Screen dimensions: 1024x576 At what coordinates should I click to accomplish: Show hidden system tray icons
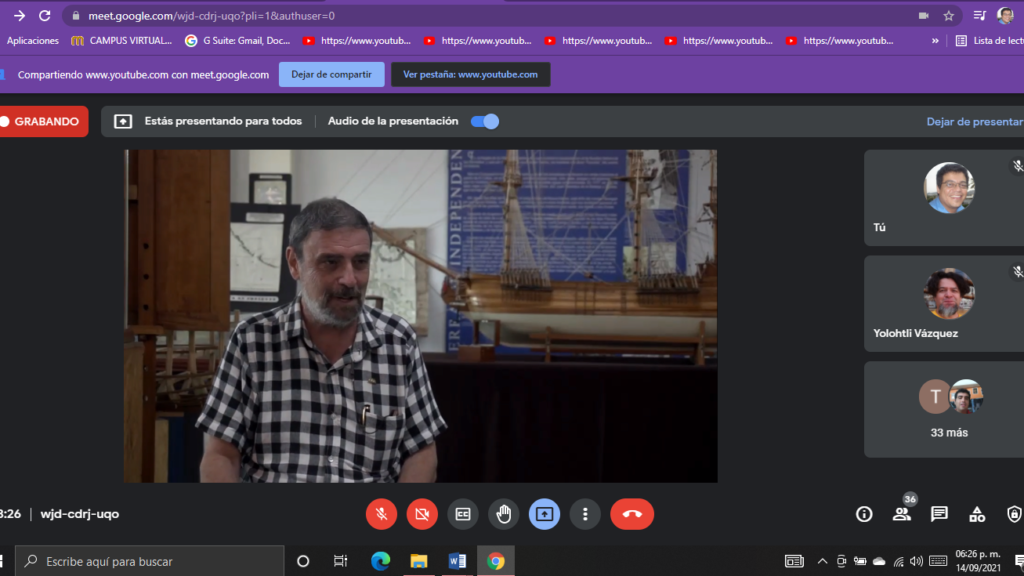(x=823, y=561)
